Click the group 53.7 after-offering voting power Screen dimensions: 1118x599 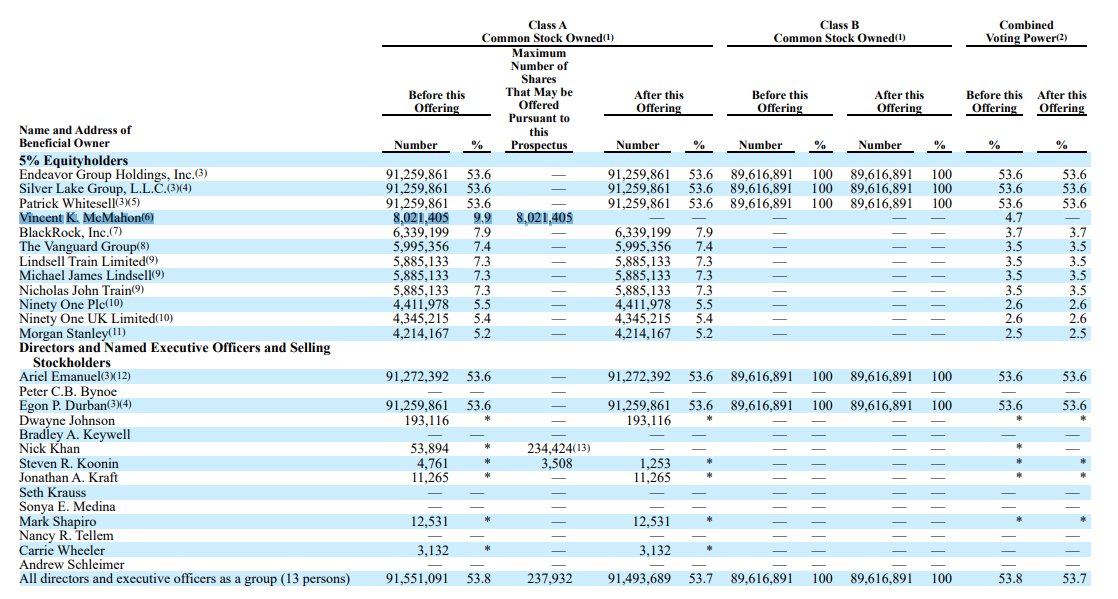pos(1074,579)
